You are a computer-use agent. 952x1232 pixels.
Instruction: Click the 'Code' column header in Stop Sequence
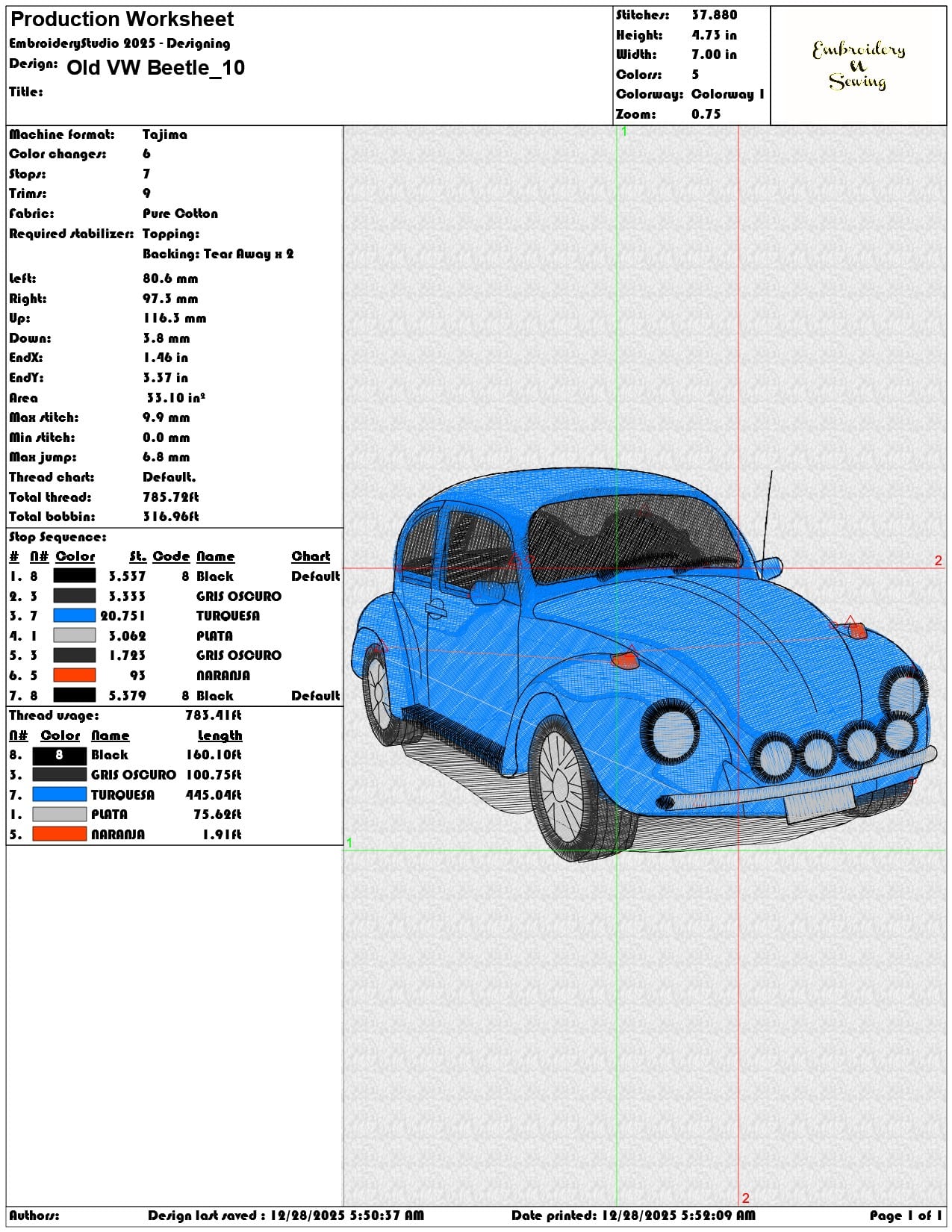(x=172, y=556)
